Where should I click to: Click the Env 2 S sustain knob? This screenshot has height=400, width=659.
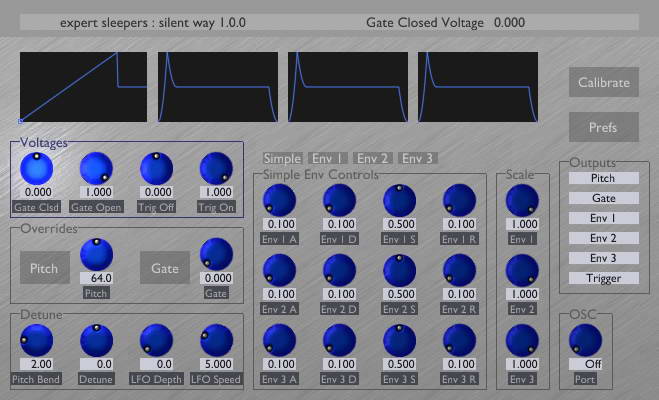coord(400,270)
